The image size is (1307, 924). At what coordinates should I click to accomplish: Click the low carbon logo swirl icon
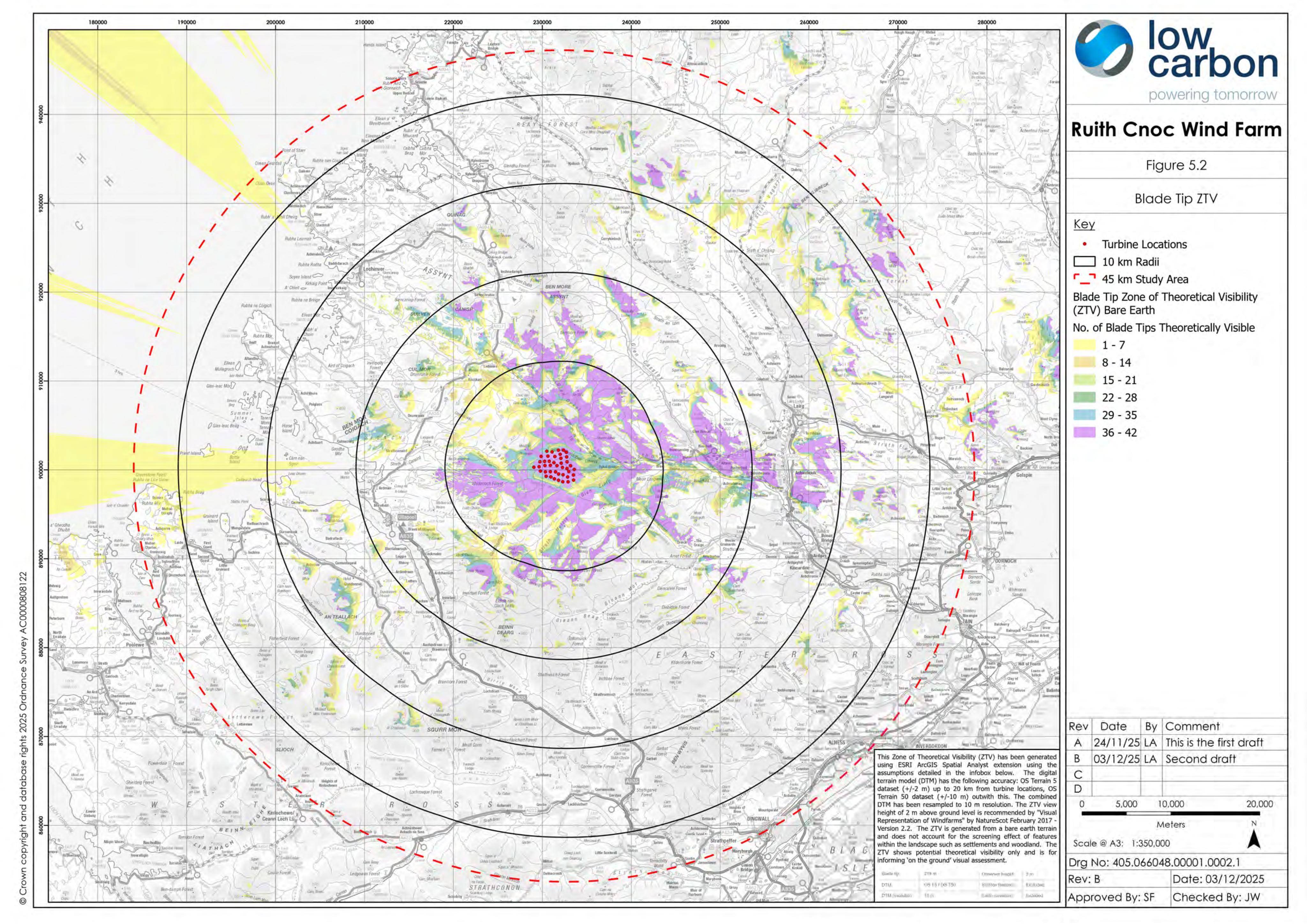(x=1104, y=49)
